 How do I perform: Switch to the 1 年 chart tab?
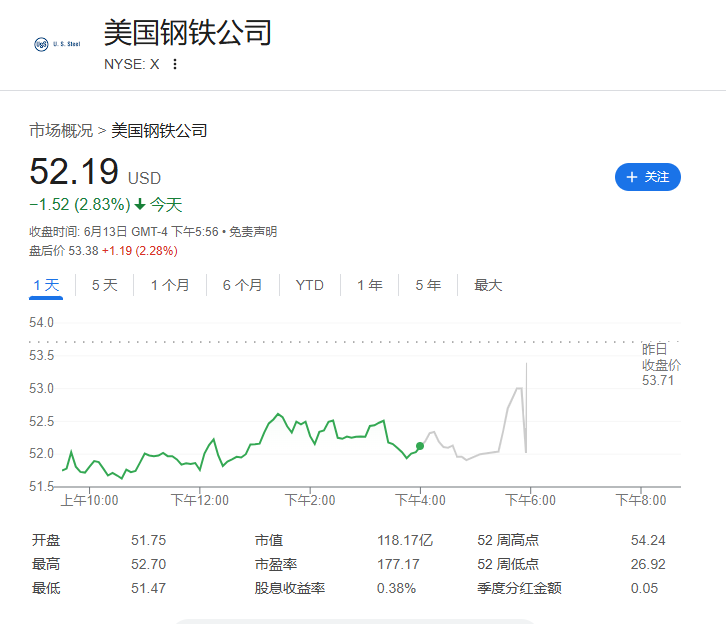(369, 285)
